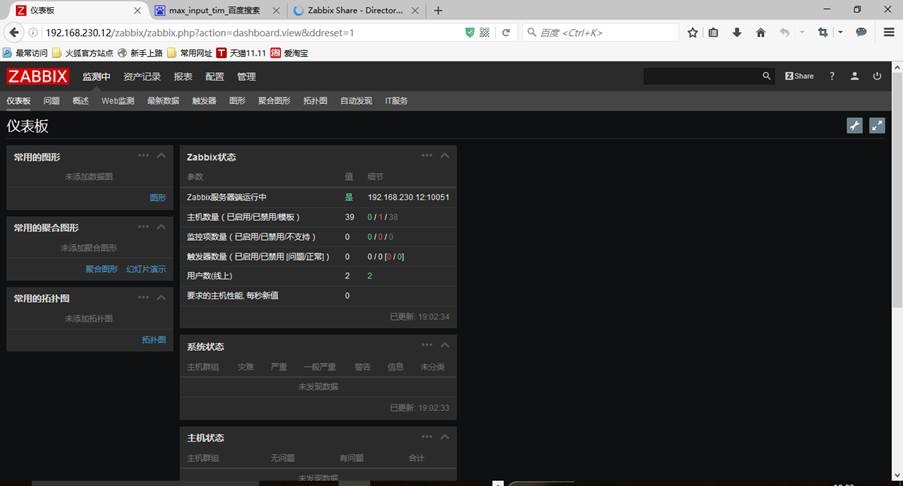Image resolution: width=903 pixels, height=486 pixels.
Task: Collapse the 常用的聚合图形 widget
Action: tap(161, 227)
